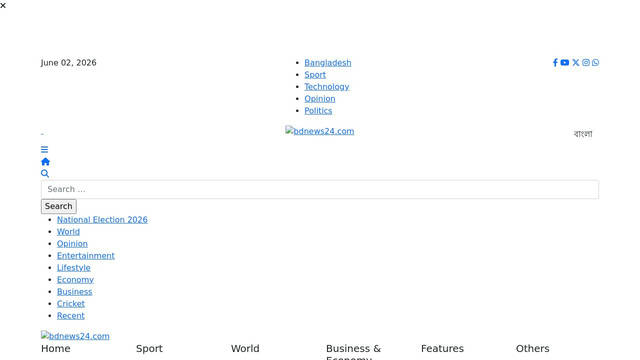Go to home via house icon

[45, 162]
